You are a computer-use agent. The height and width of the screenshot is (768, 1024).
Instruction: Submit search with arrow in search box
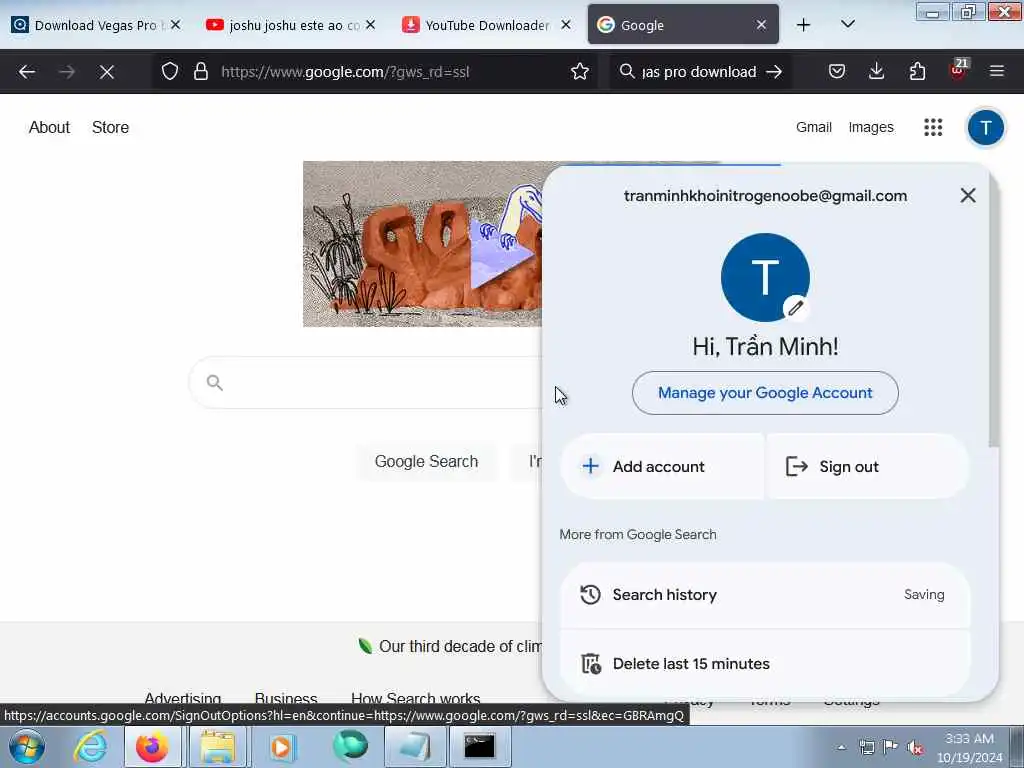coord(774,72)
